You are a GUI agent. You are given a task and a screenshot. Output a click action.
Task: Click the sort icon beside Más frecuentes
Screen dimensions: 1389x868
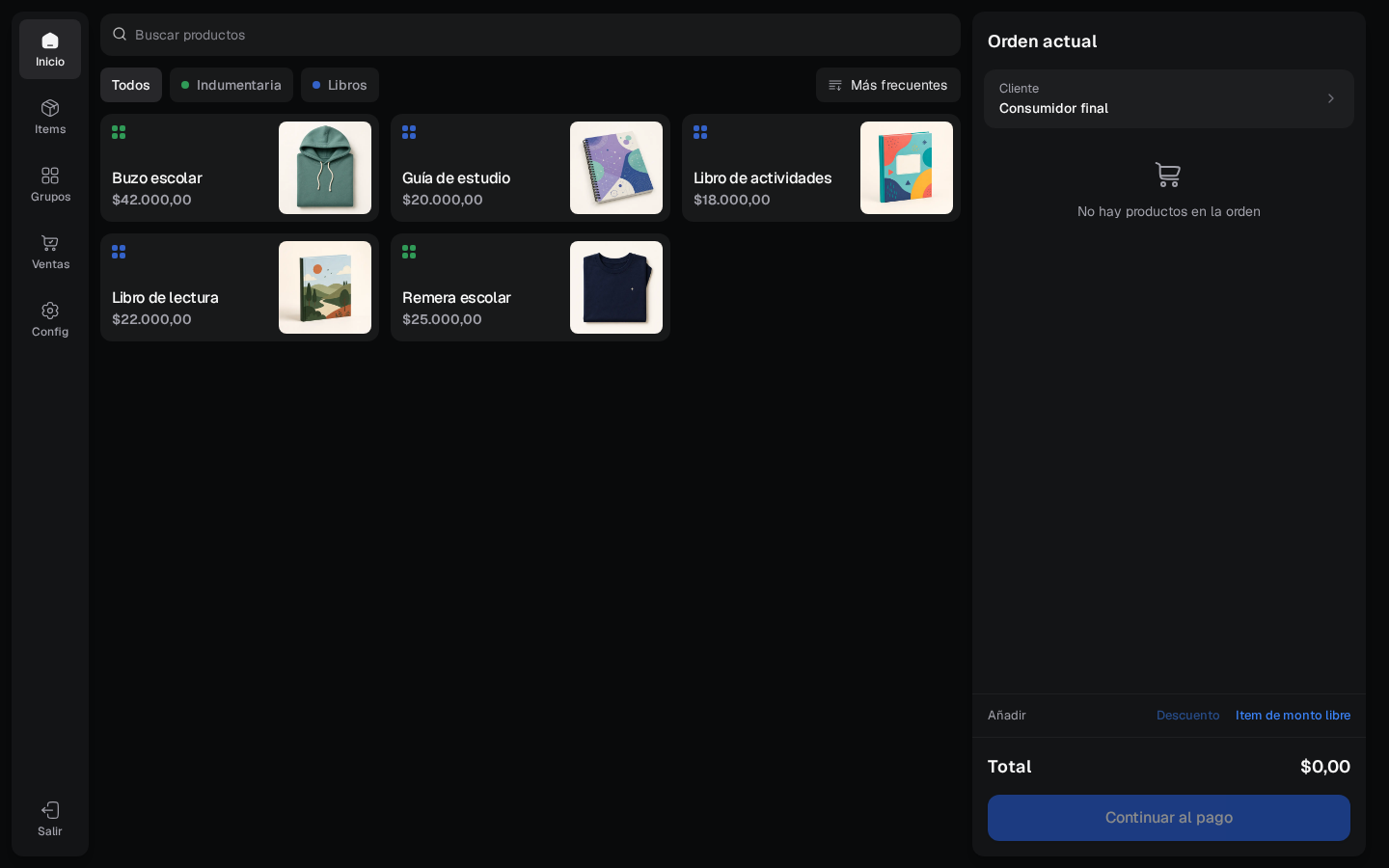[x=835, y=85]
